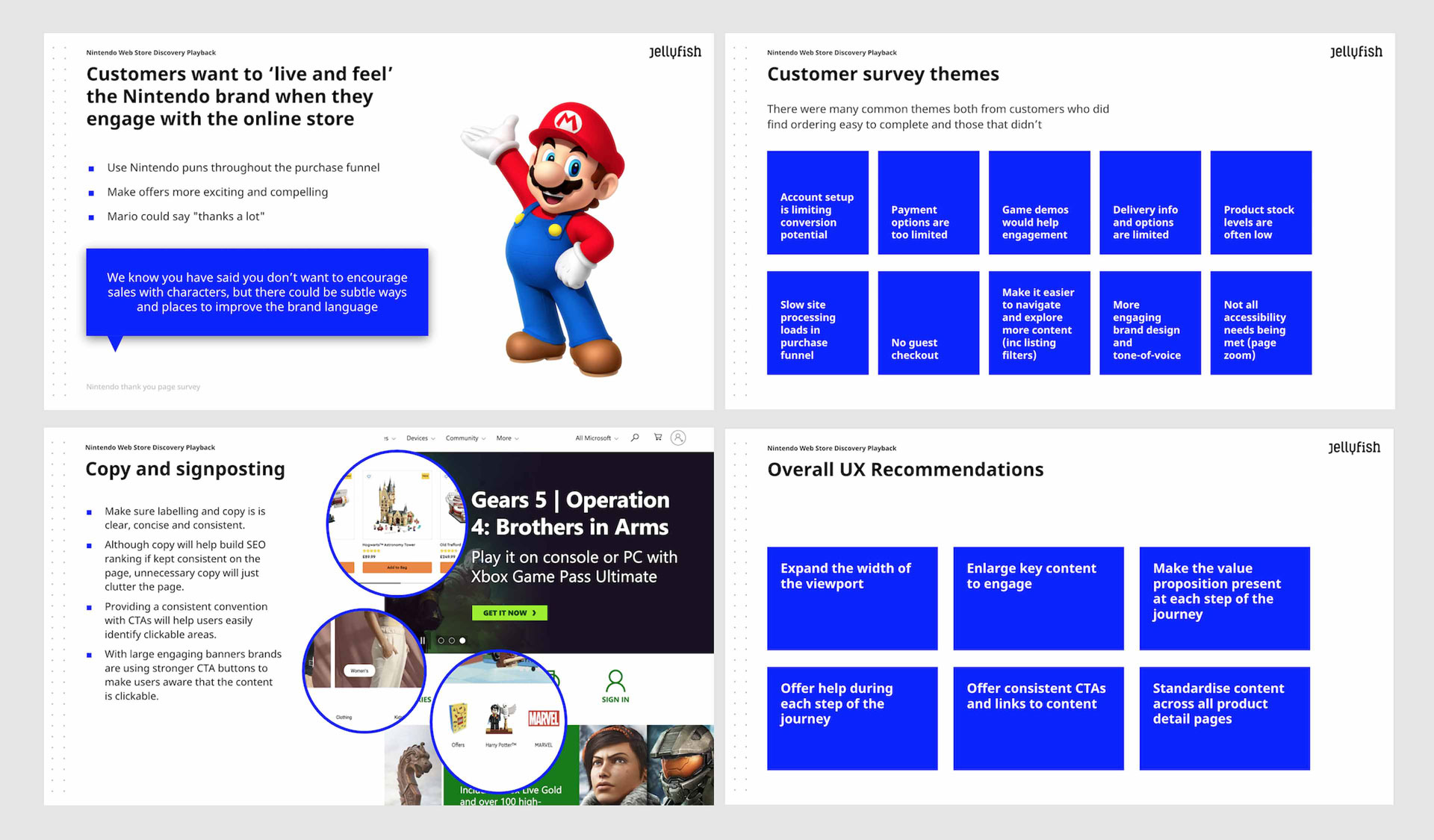Click the user account avatar icon
This screenshot has width=1434, height=840.
pyautogui.click(x=678, y=438)
